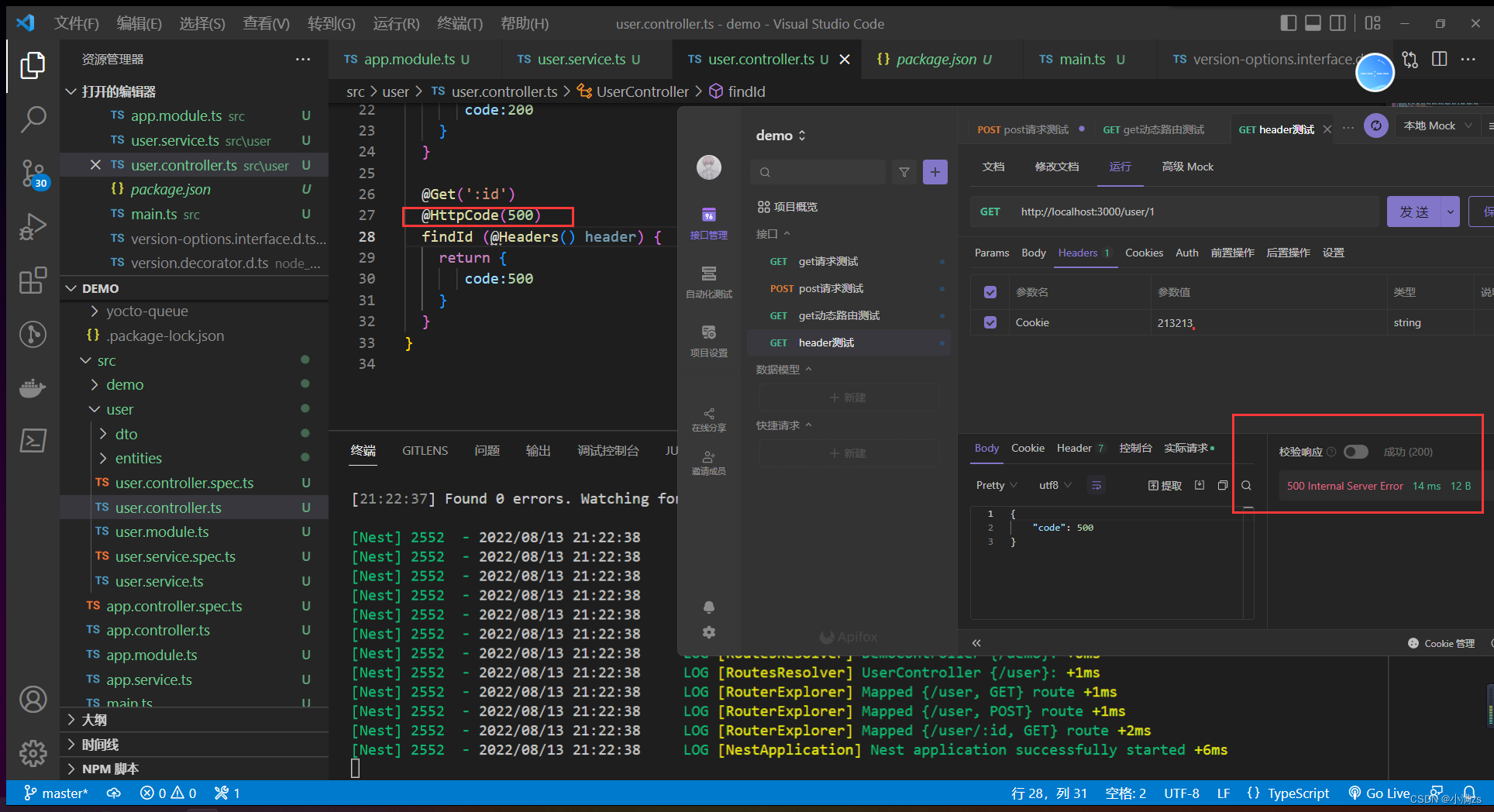Click the 发送 send button
The height and width of the screenshot is (812, 1494).
click(1413, 212)
